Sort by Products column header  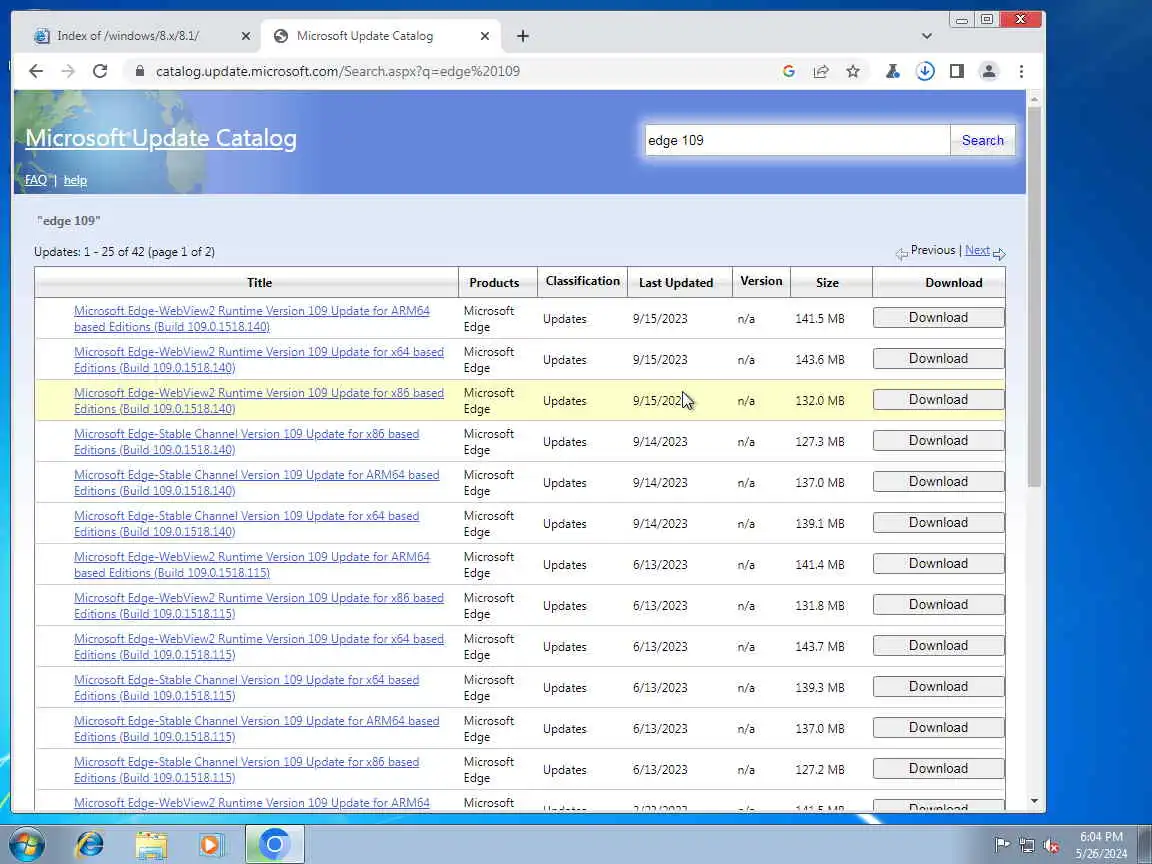494,283
